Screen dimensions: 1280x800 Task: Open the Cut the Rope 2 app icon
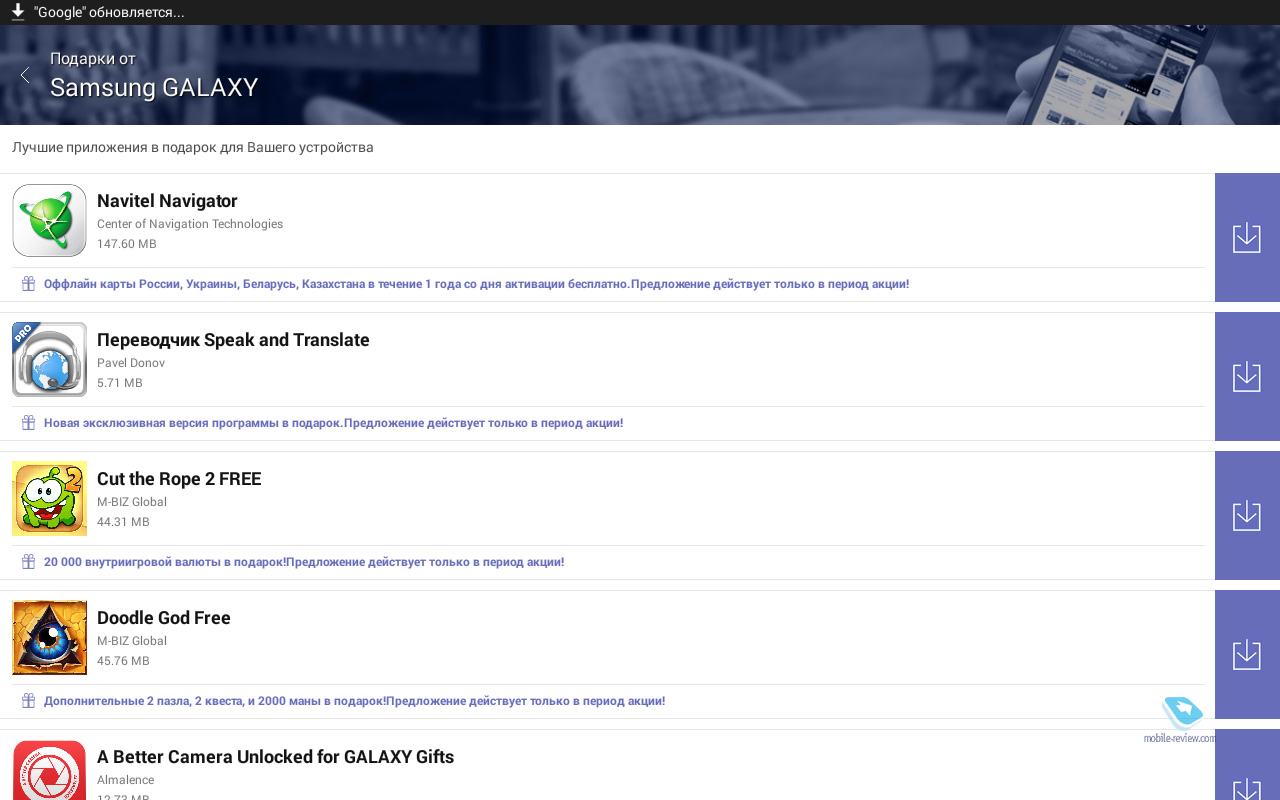point(49,498)
